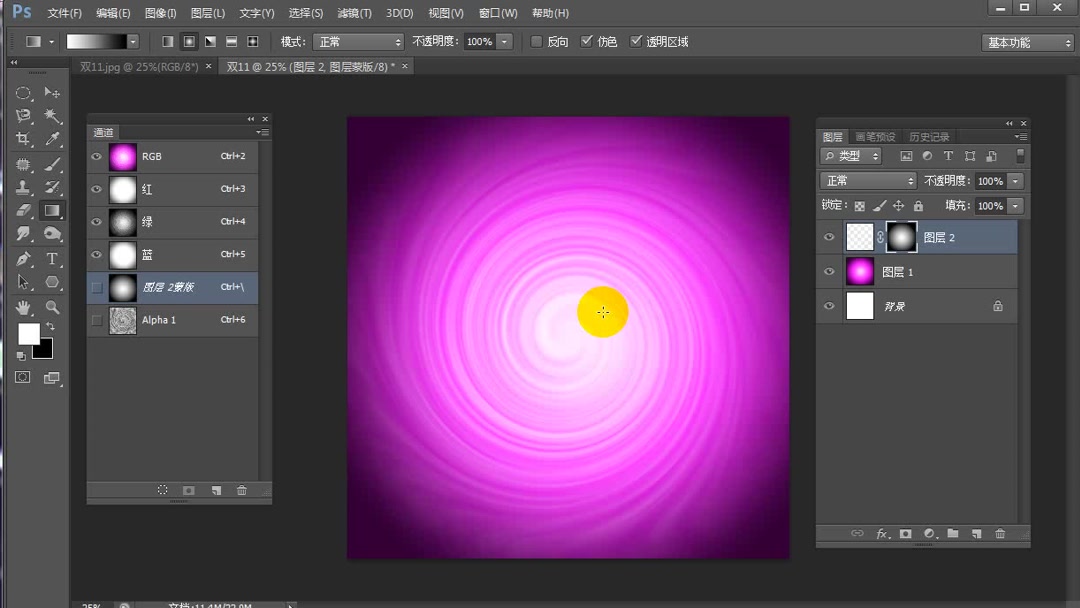Enable the 反向 (Reverse) checkbox
The height and width of the screenshot is (608, 1080).
click(x=537, y=42)
